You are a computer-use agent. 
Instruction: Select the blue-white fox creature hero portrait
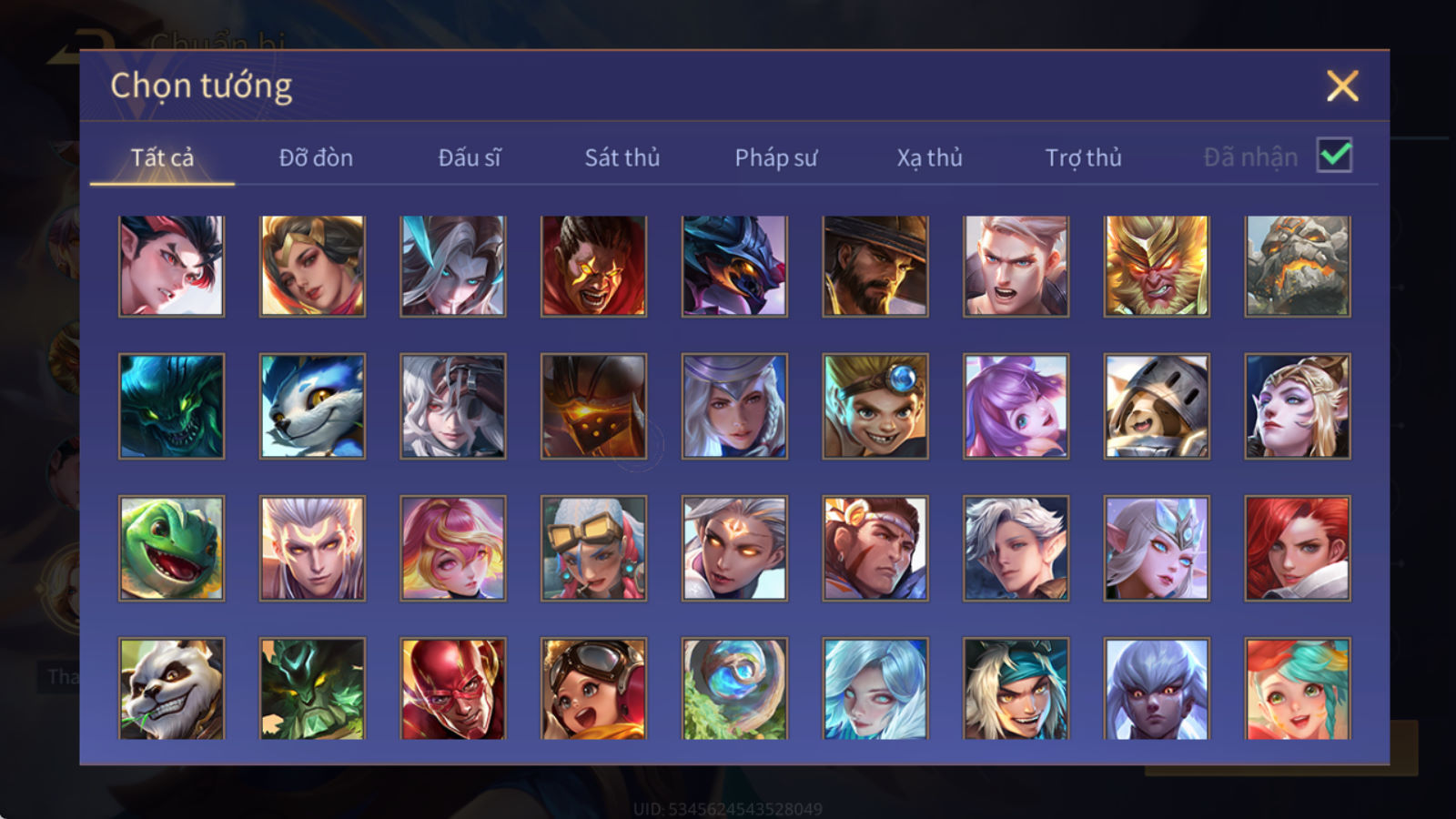pyautogui.click(x=312, y=406)
